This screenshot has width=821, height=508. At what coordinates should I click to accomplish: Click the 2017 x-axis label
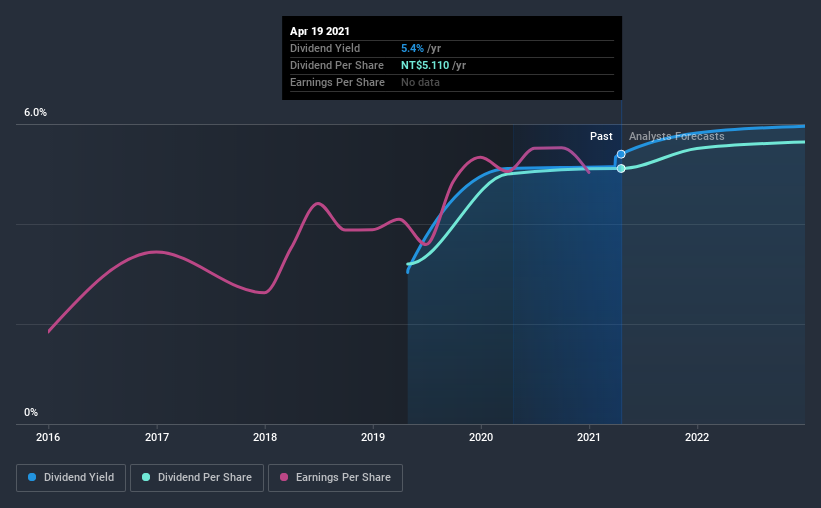coord(157,437)
